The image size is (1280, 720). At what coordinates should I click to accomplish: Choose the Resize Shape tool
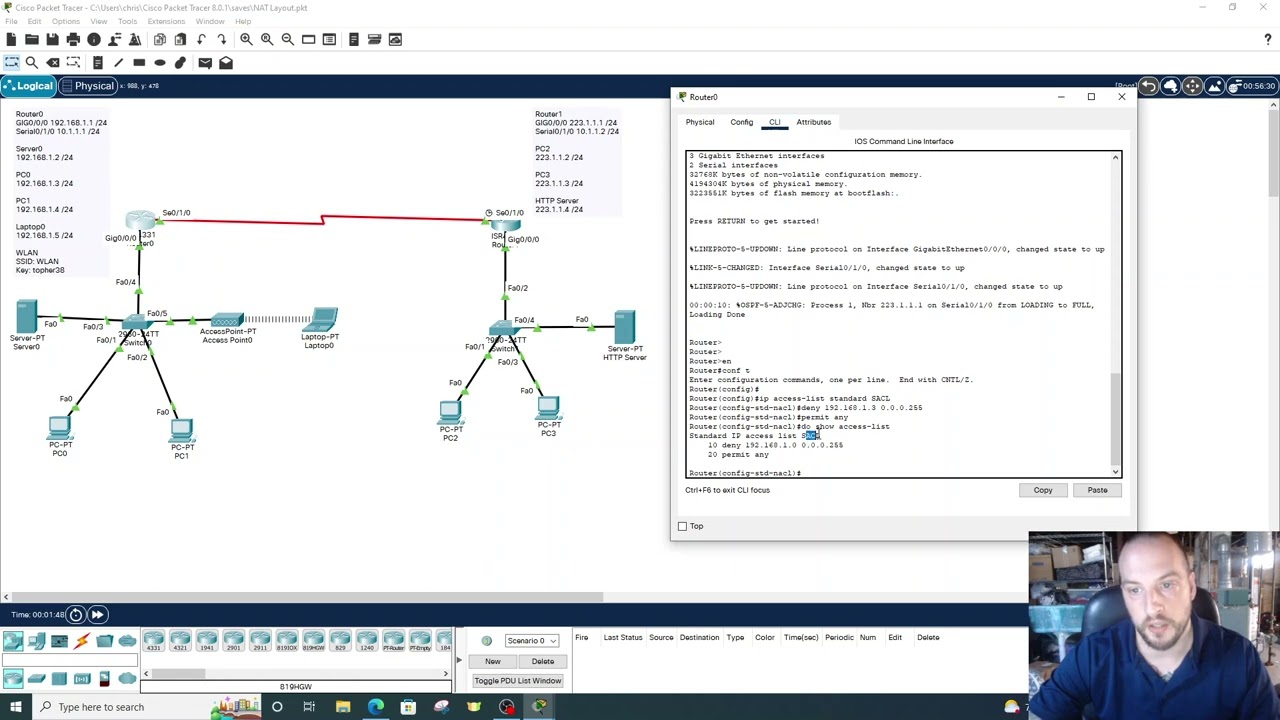73,62
